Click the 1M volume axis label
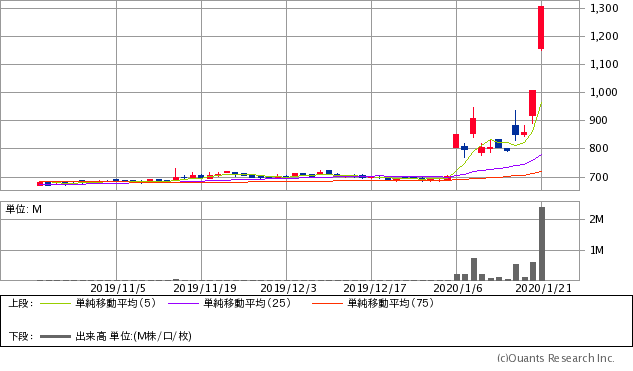This screenshot has width=633, height=371. coord(597,251)
